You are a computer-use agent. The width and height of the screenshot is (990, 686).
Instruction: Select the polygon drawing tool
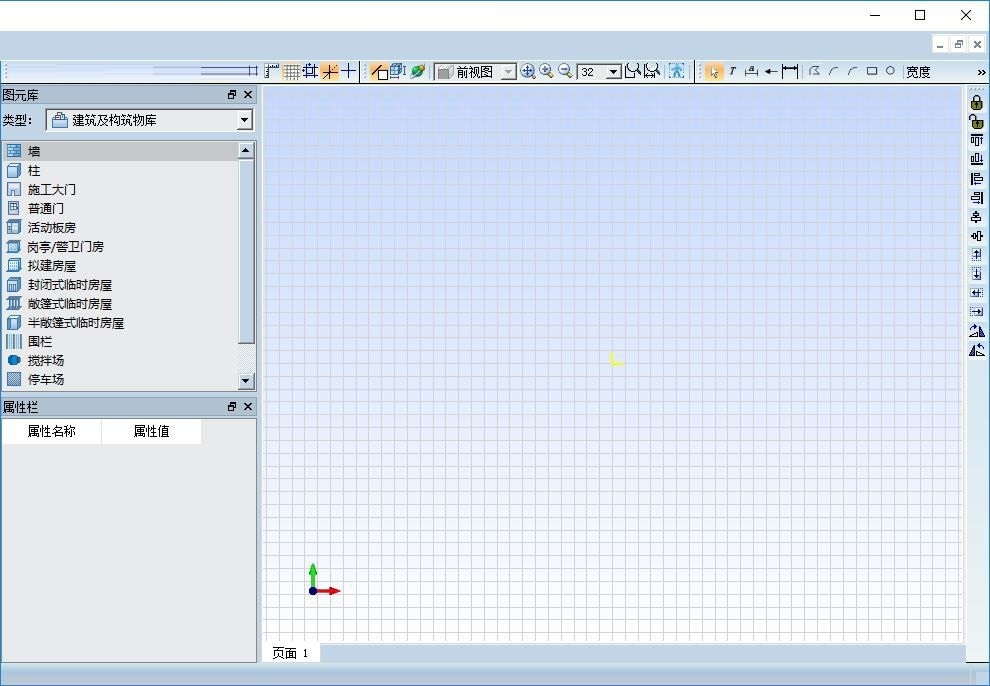[814, 71]
